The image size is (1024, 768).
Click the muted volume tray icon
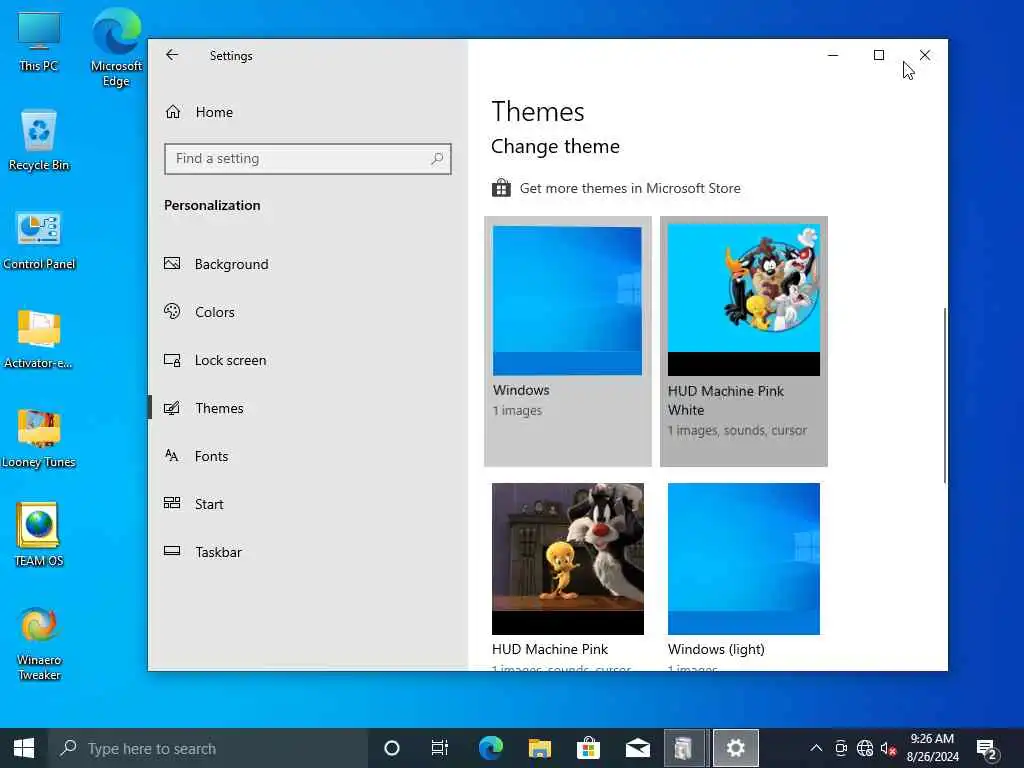888,748
